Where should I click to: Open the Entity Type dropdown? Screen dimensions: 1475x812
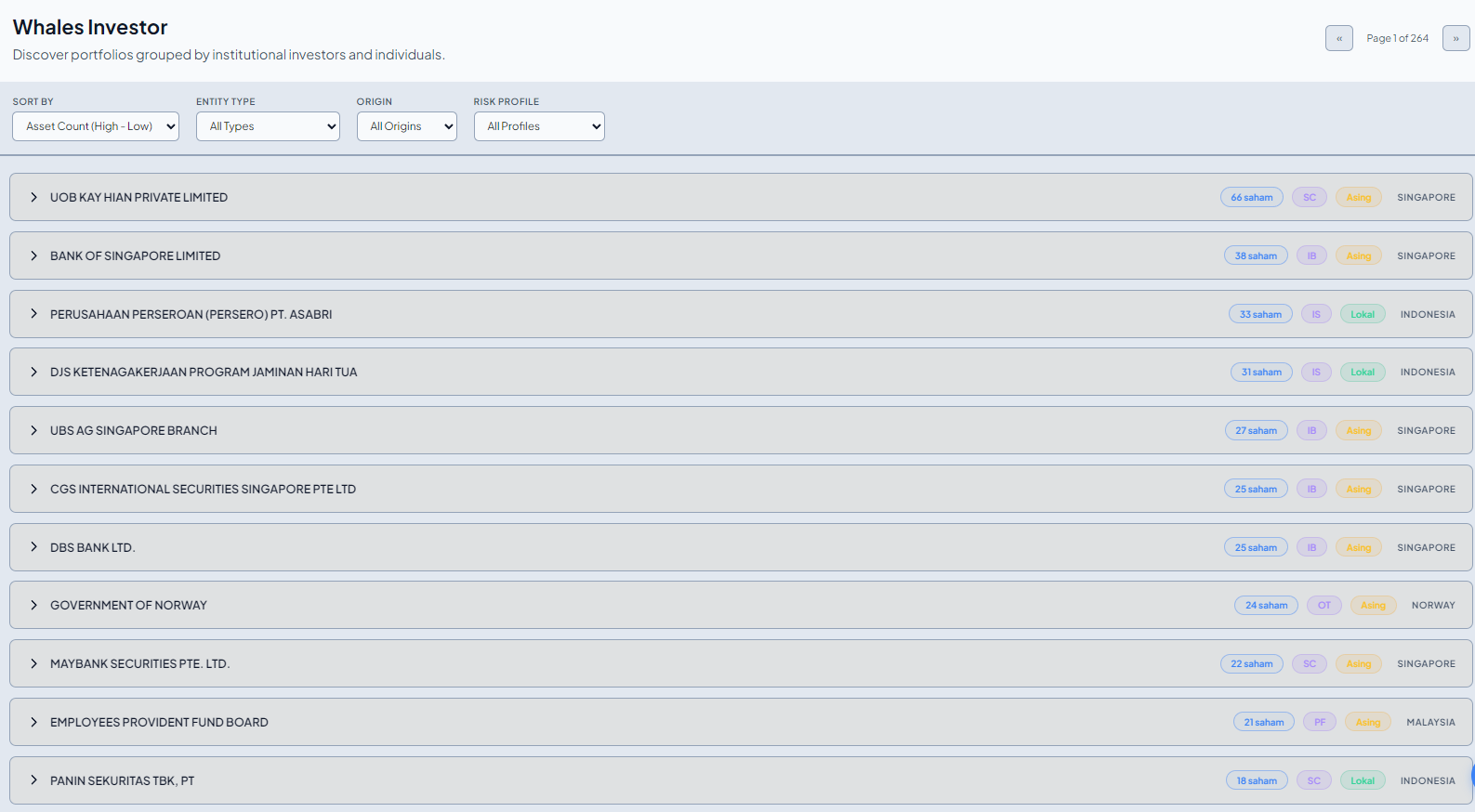tap(268, 126)
